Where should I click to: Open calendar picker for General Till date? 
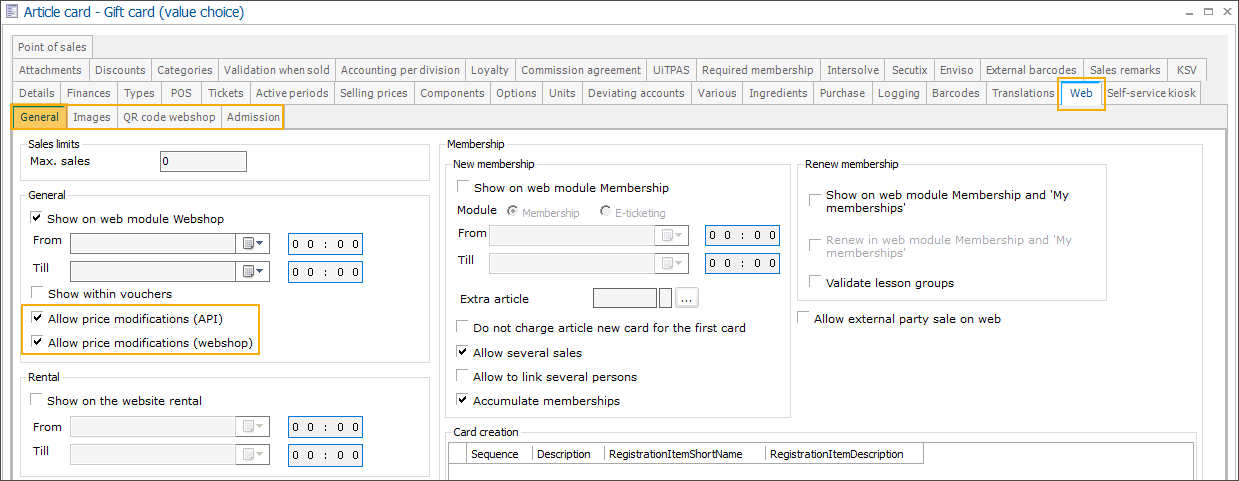click(247, 271)
